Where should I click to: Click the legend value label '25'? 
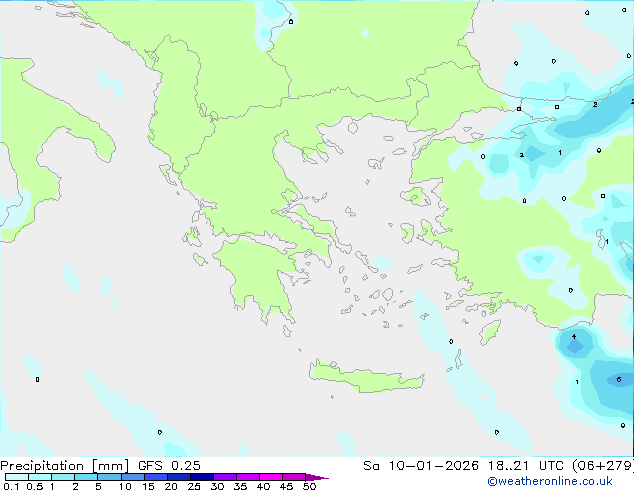tap(194, 486)
